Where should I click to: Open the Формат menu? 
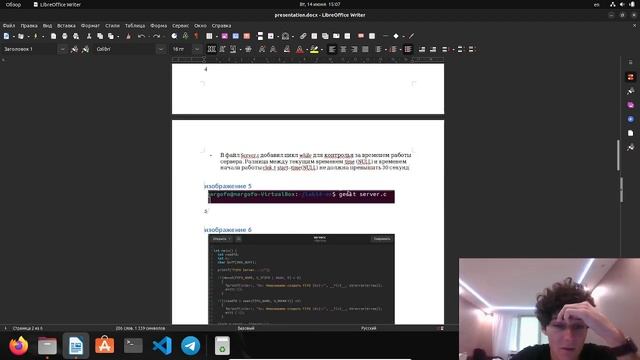point(90,26)
